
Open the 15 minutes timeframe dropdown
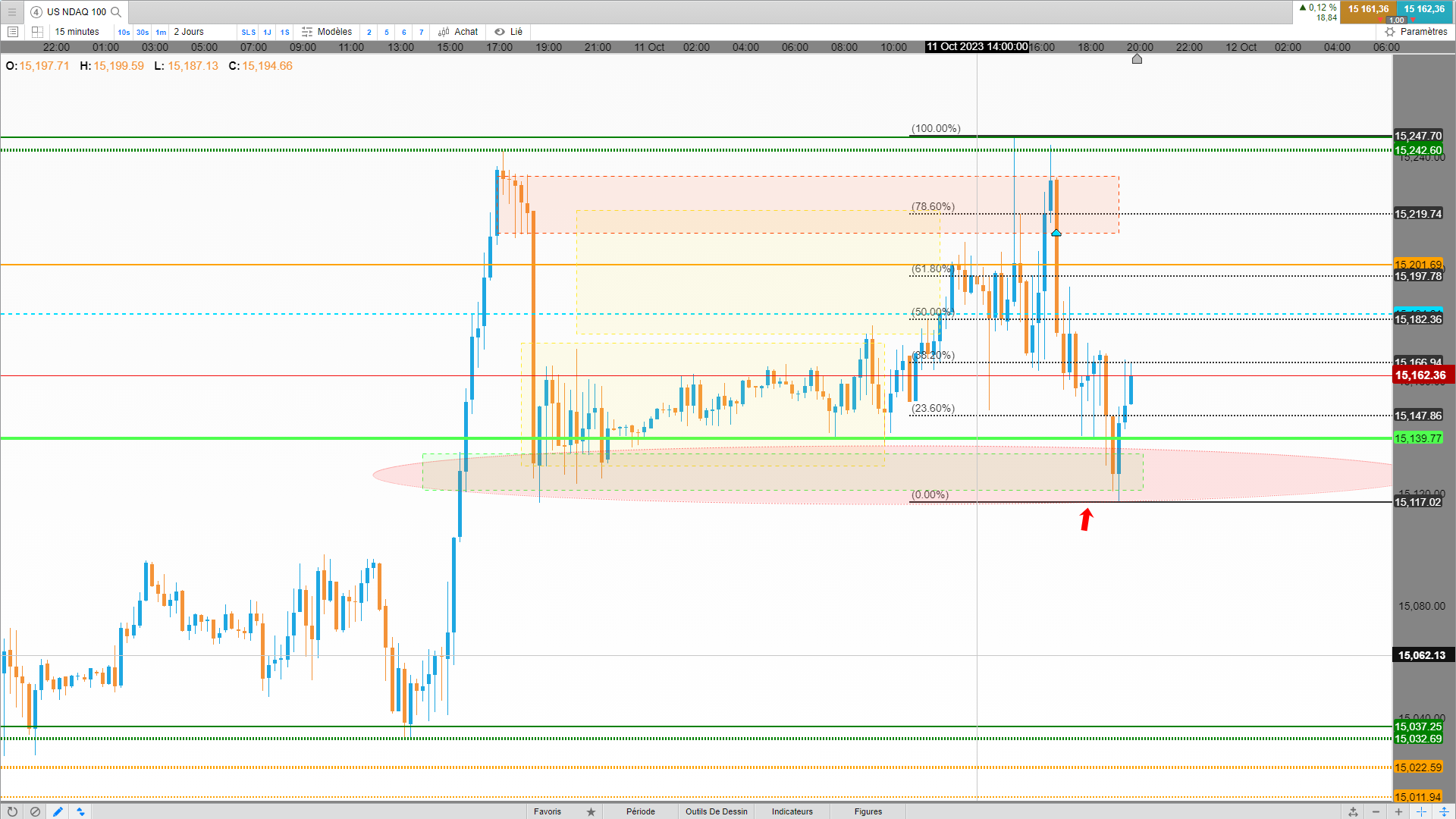(77, 32)
